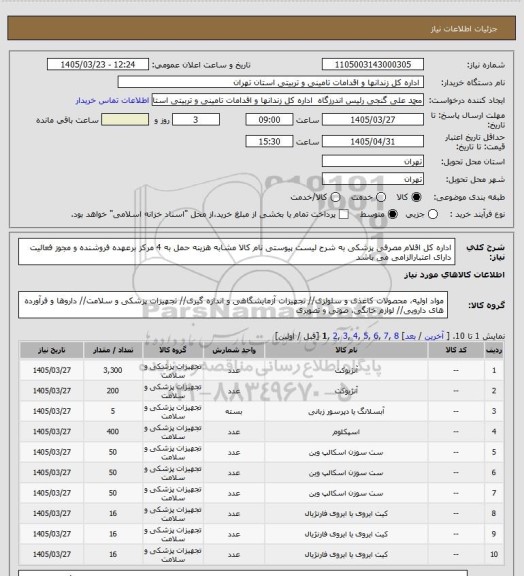524x576 pixels.
Task: Go to the آخرین results page
Action: tap(434, 336)
